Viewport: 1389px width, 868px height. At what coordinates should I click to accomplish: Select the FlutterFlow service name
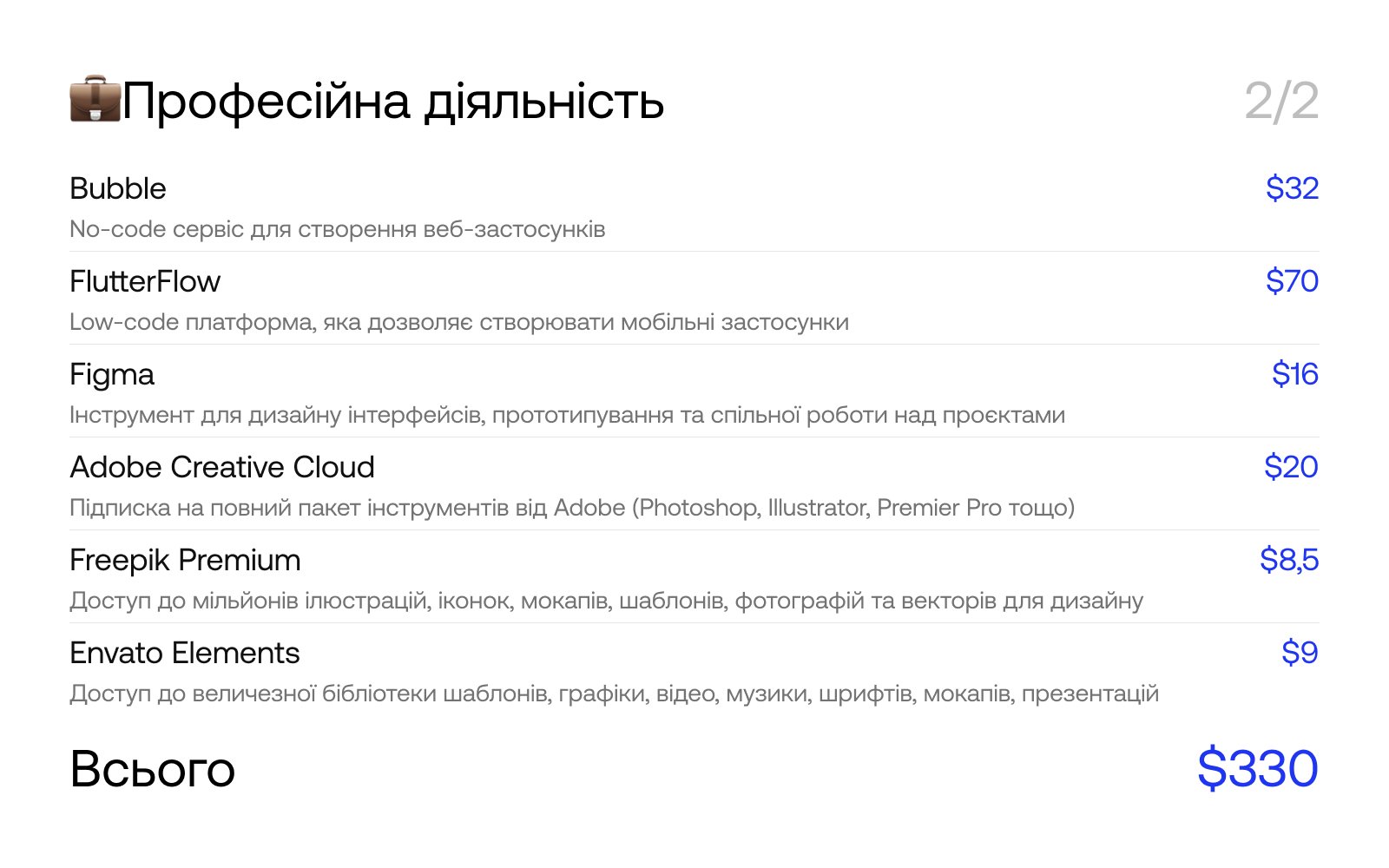(x=145, y=281)
